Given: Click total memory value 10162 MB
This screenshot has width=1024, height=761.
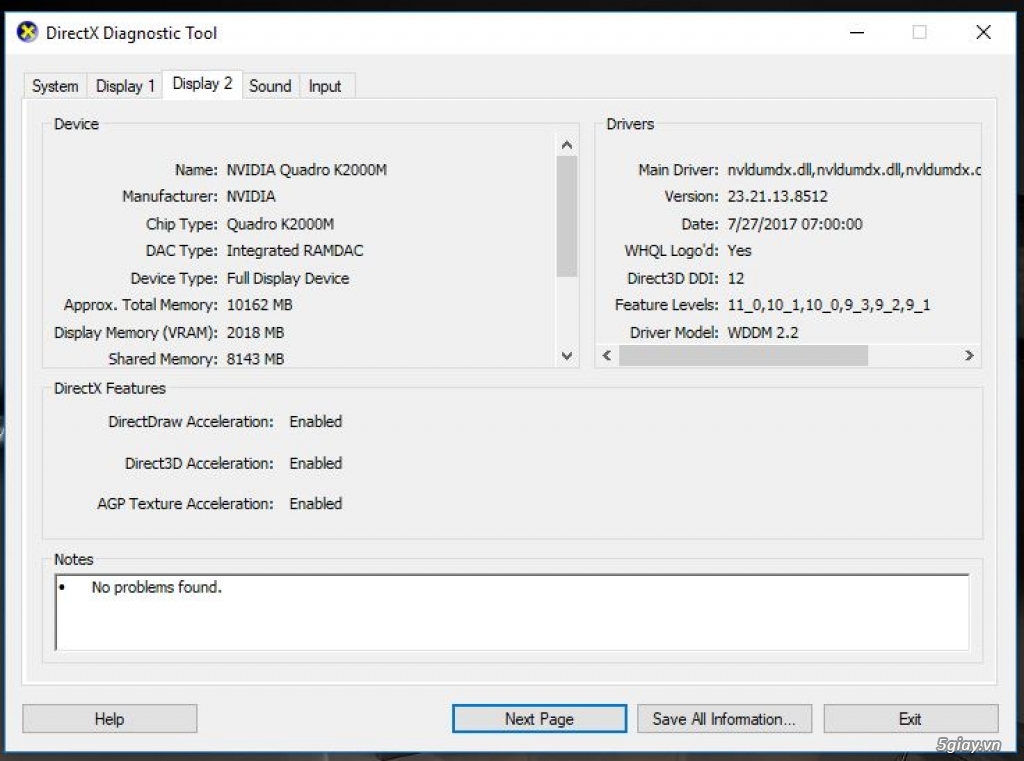Looking at the screenshot, I should (259, 305).
